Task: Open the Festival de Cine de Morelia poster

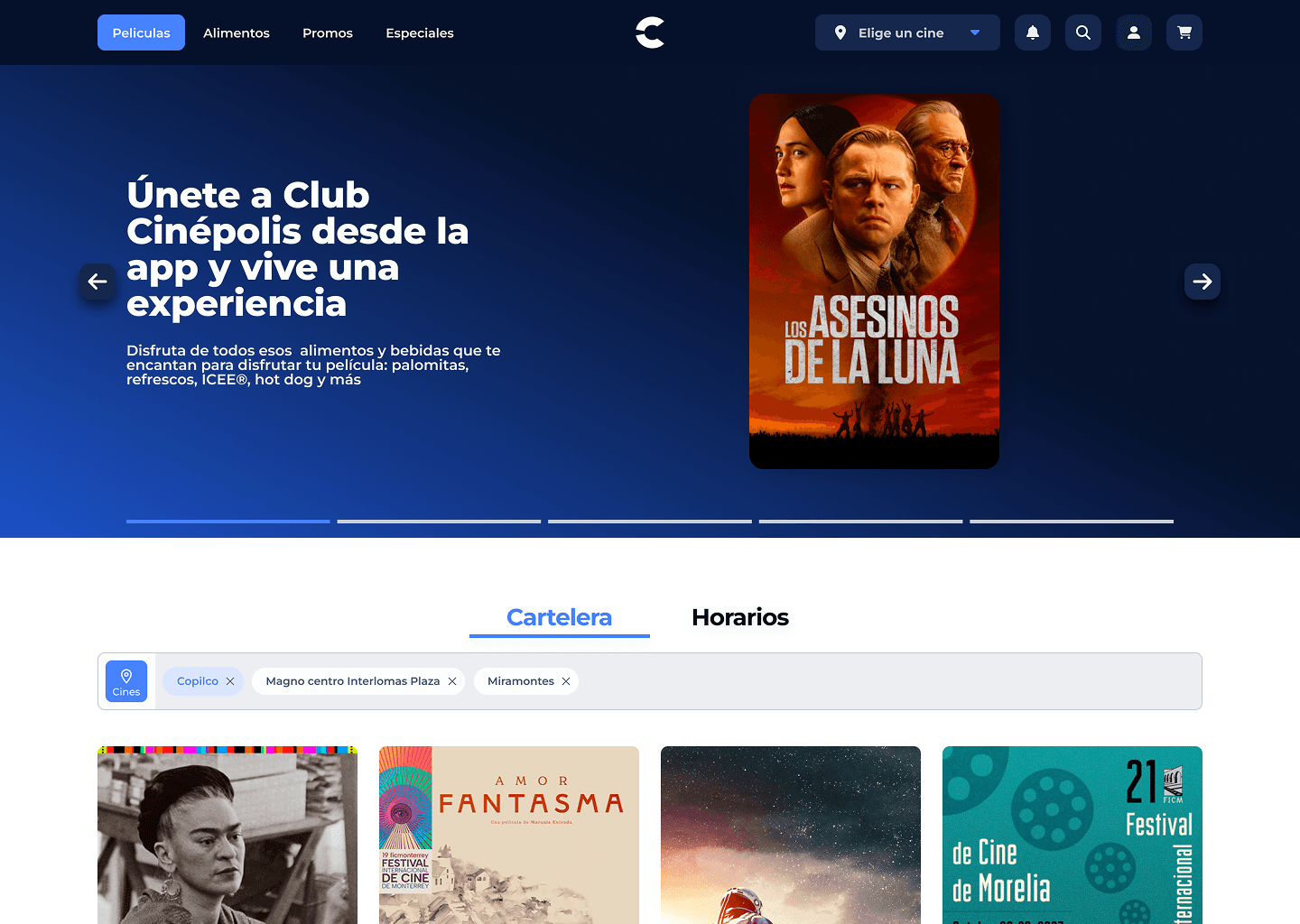Action: pos(1072,835)
